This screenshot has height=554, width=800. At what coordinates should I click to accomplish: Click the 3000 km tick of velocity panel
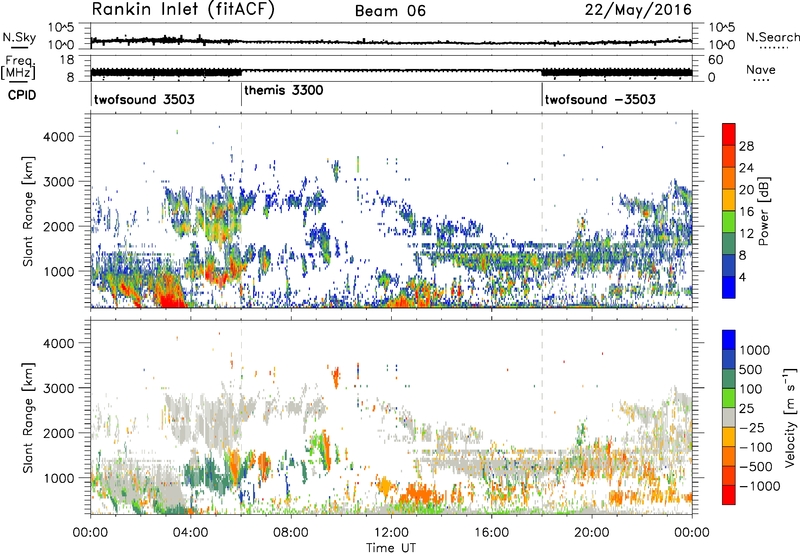[58, 388]
